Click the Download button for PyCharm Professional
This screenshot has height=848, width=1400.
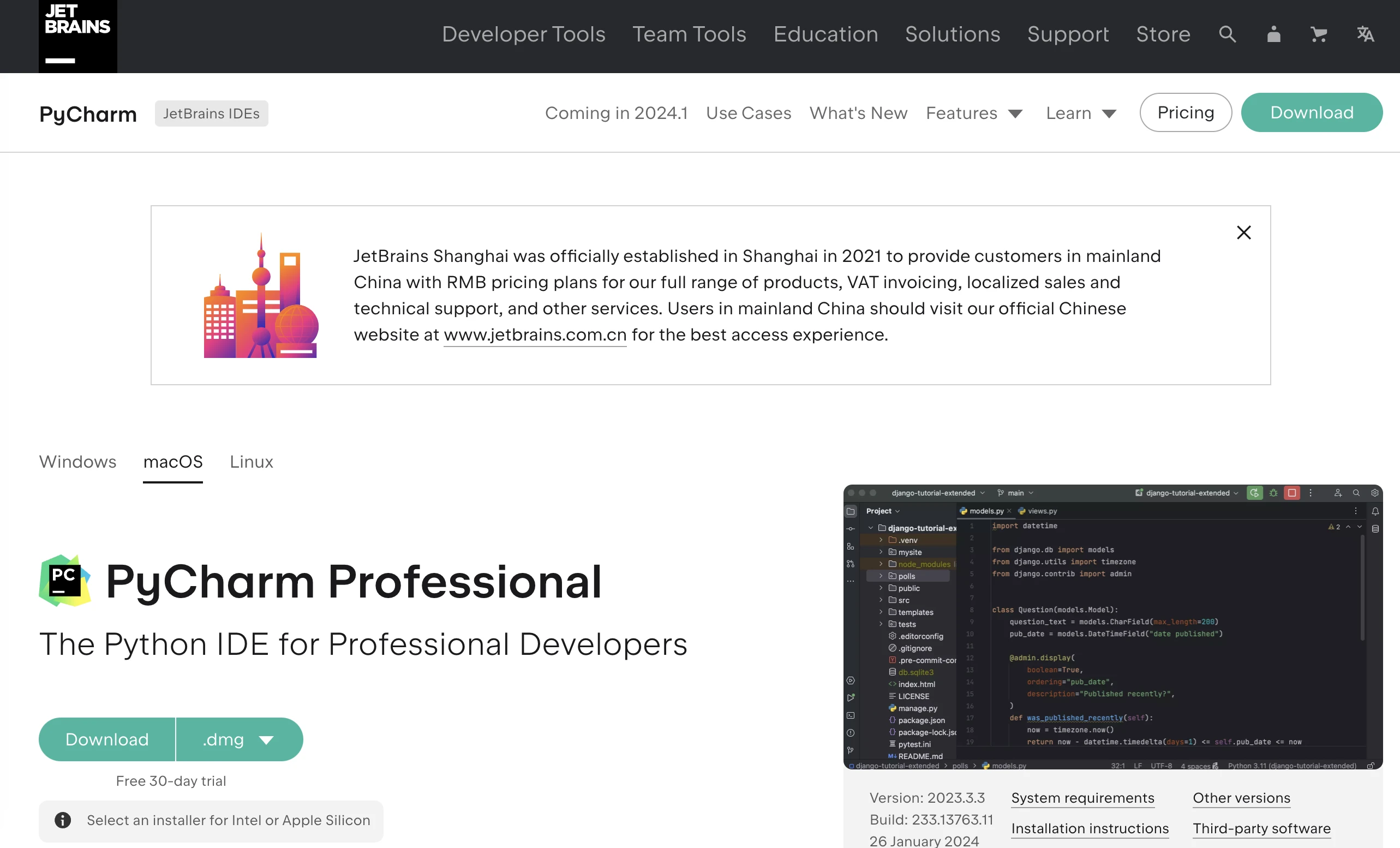[107, 739]
